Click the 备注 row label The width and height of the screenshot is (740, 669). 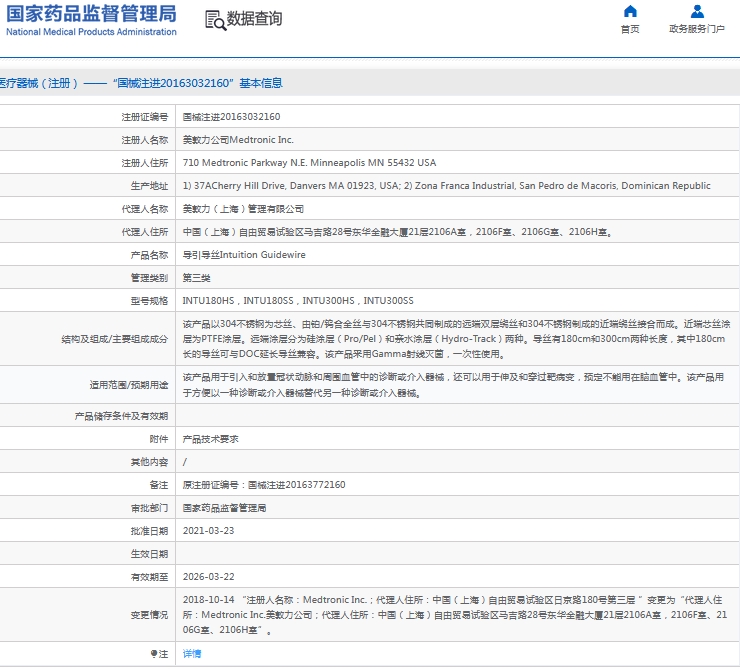pos(159,485)
